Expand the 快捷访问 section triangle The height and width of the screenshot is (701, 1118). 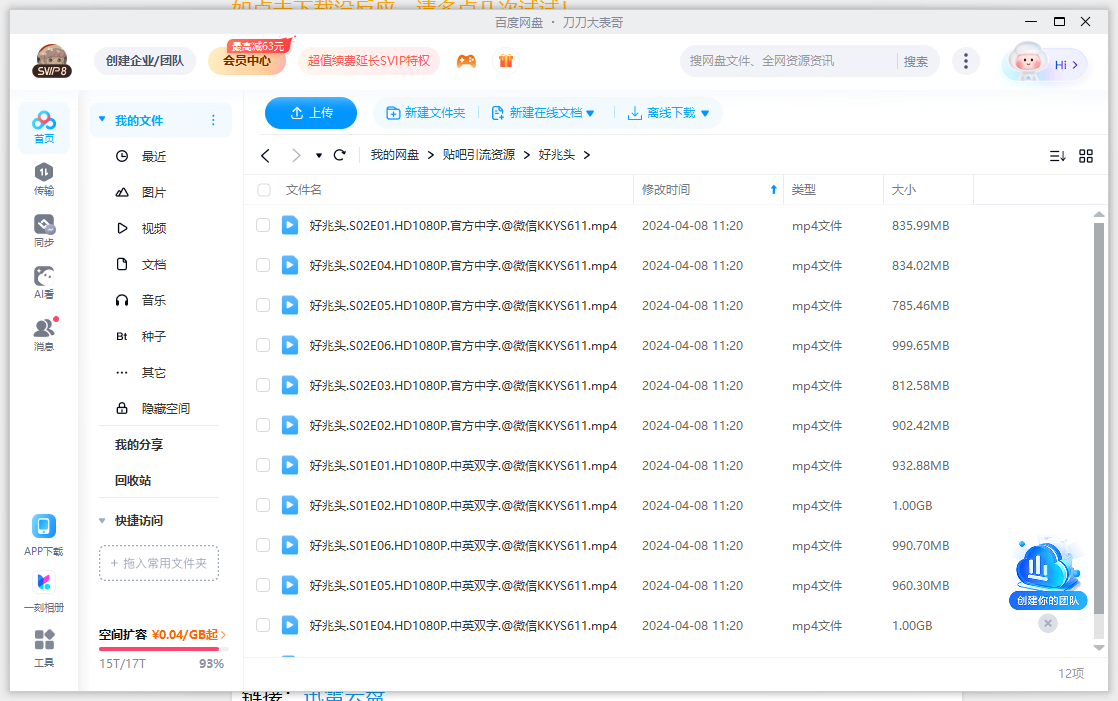pos(102,521)
